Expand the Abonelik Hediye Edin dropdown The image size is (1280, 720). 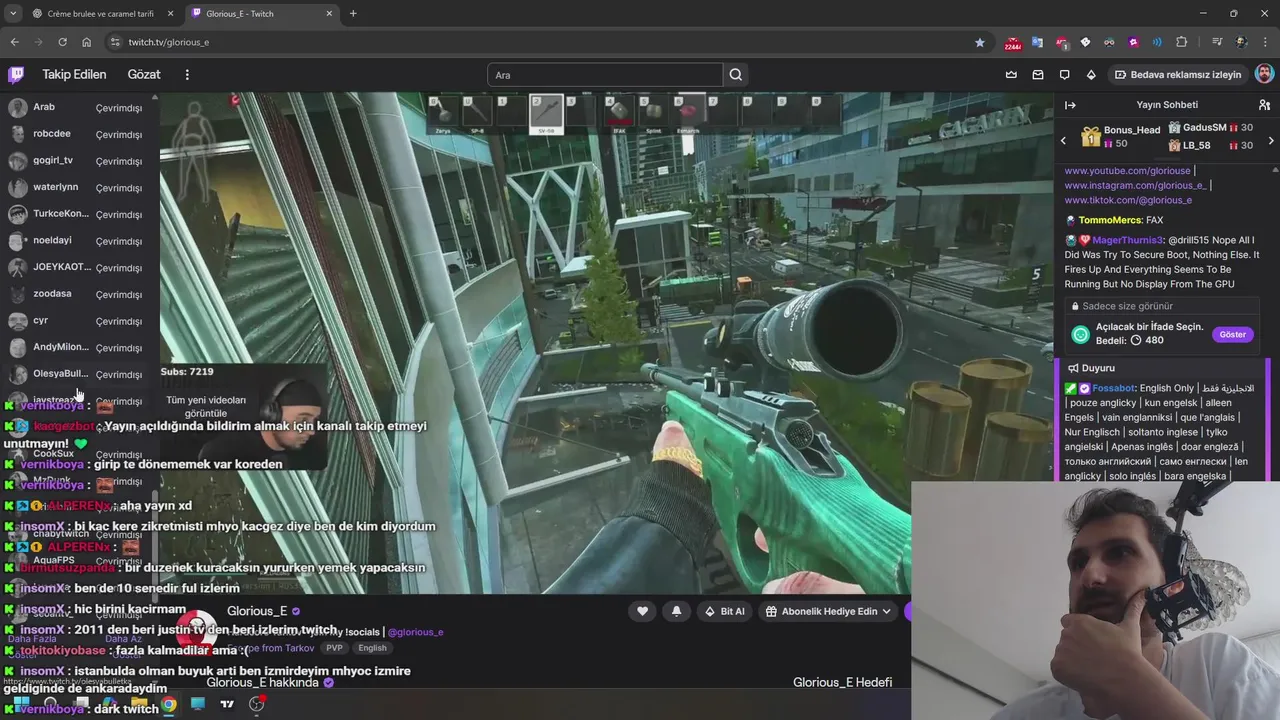[x=827, y=611]
